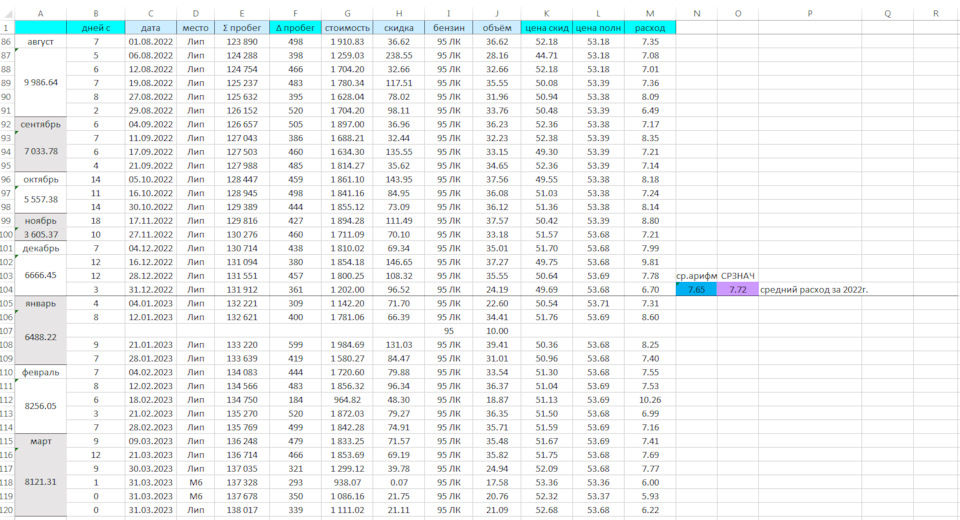Select the 10.26 consumption value cell
960x520 pixels.
click(x=650, y=400)
